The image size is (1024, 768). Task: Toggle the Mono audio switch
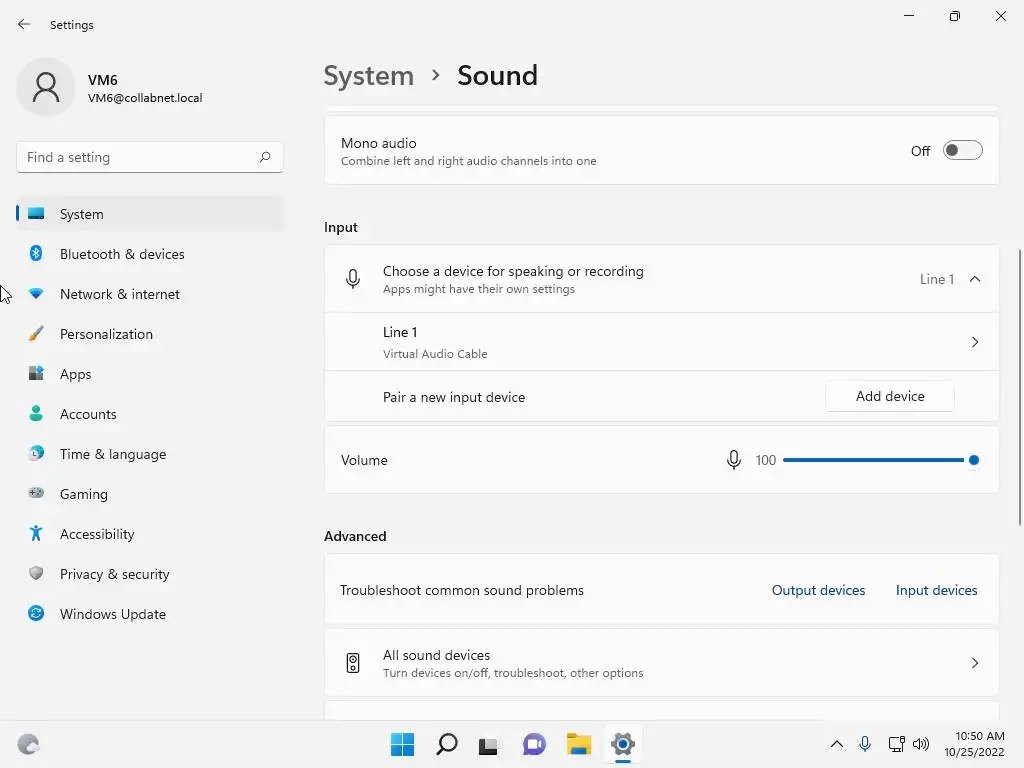(963, 150)
